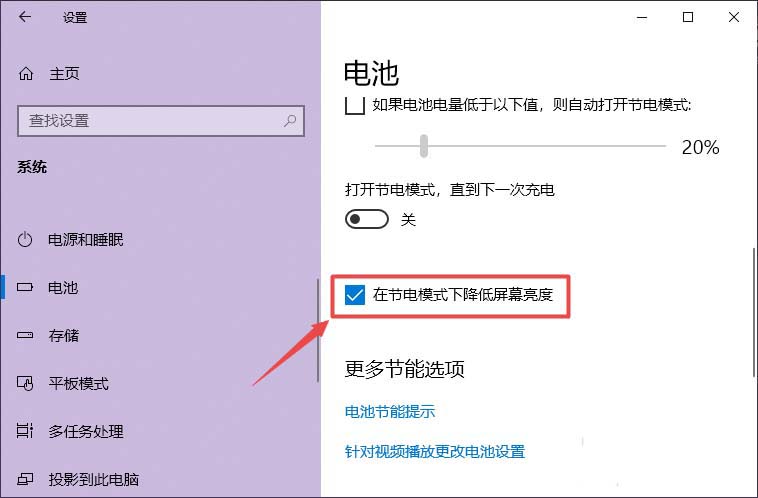Click the multitasking icon
The width and height of the screenshot is (758, 498).
(x=25, y=430)
